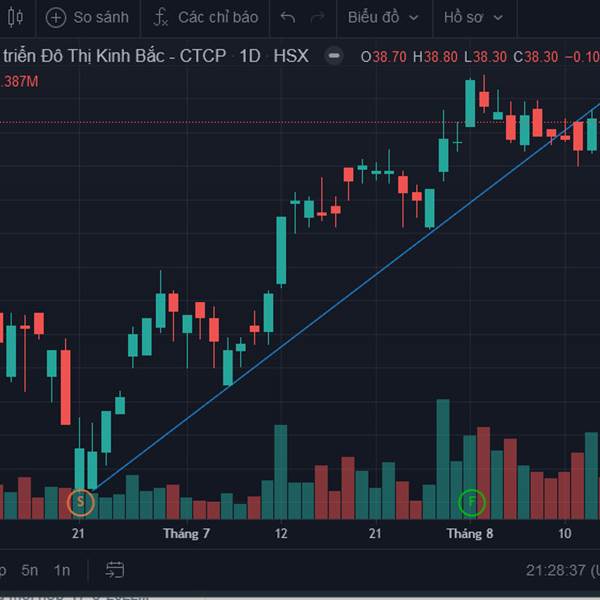Click the So sánh compare plus icon
The image size is (600, 600).
coord(56,18)
